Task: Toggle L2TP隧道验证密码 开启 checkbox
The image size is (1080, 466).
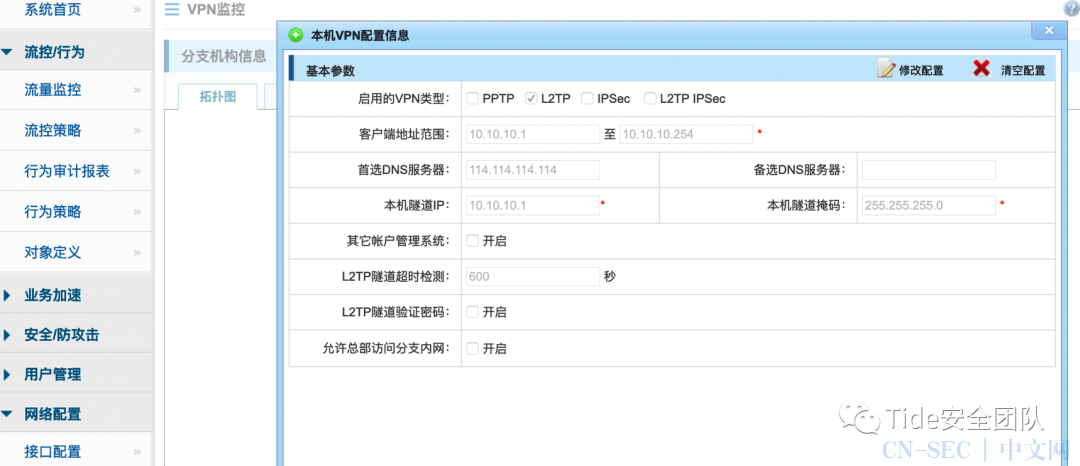Action: point(472,312)
